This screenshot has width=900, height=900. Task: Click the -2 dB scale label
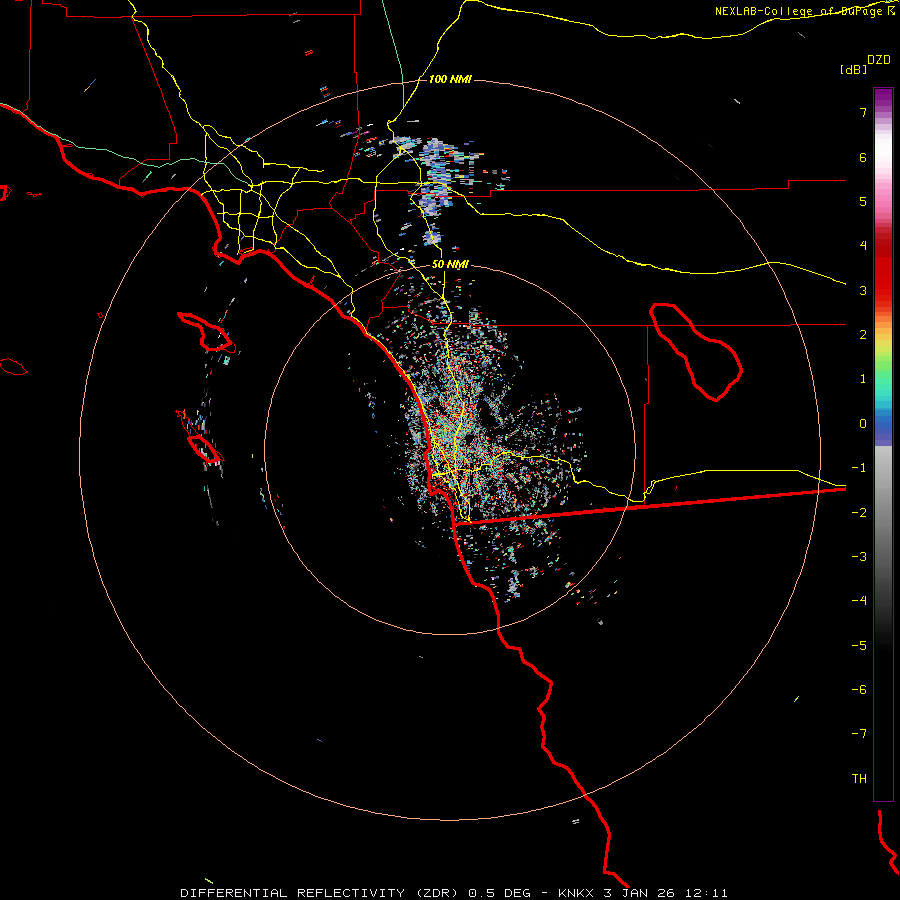859,512
